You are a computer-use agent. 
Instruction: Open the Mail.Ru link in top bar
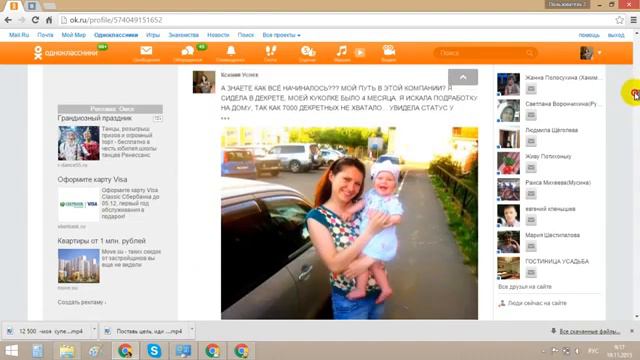pos(19,35)
